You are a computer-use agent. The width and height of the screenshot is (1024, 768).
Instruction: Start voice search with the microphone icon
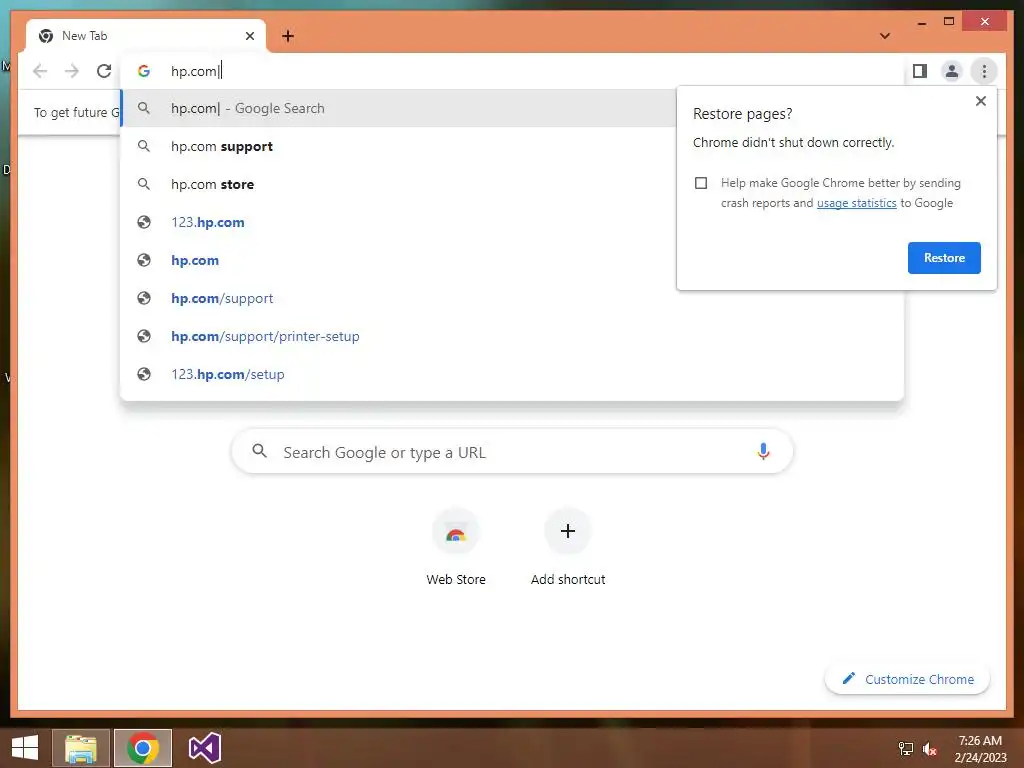pos(763,451)
